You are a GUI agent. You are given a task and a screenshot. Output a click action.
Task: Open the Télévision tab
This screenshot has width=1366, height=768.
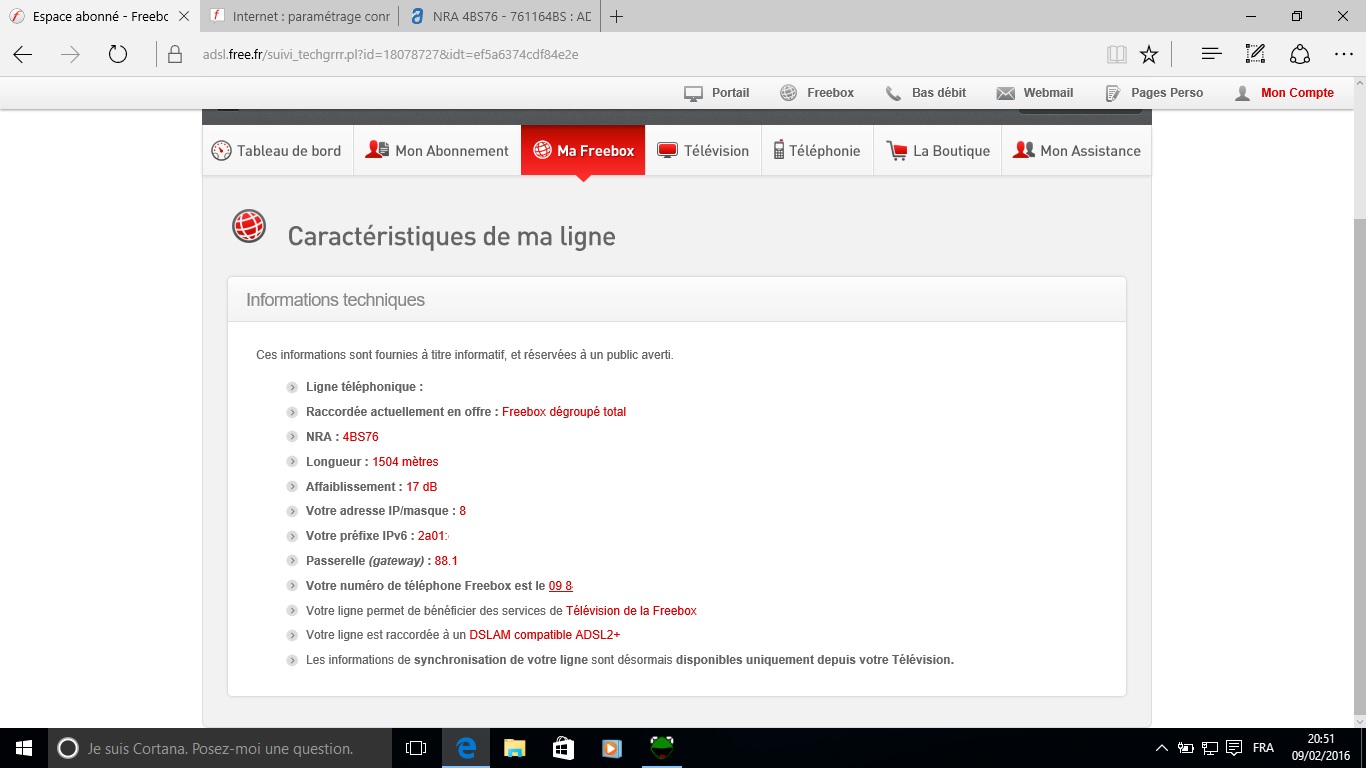click(x=703, y=151)
